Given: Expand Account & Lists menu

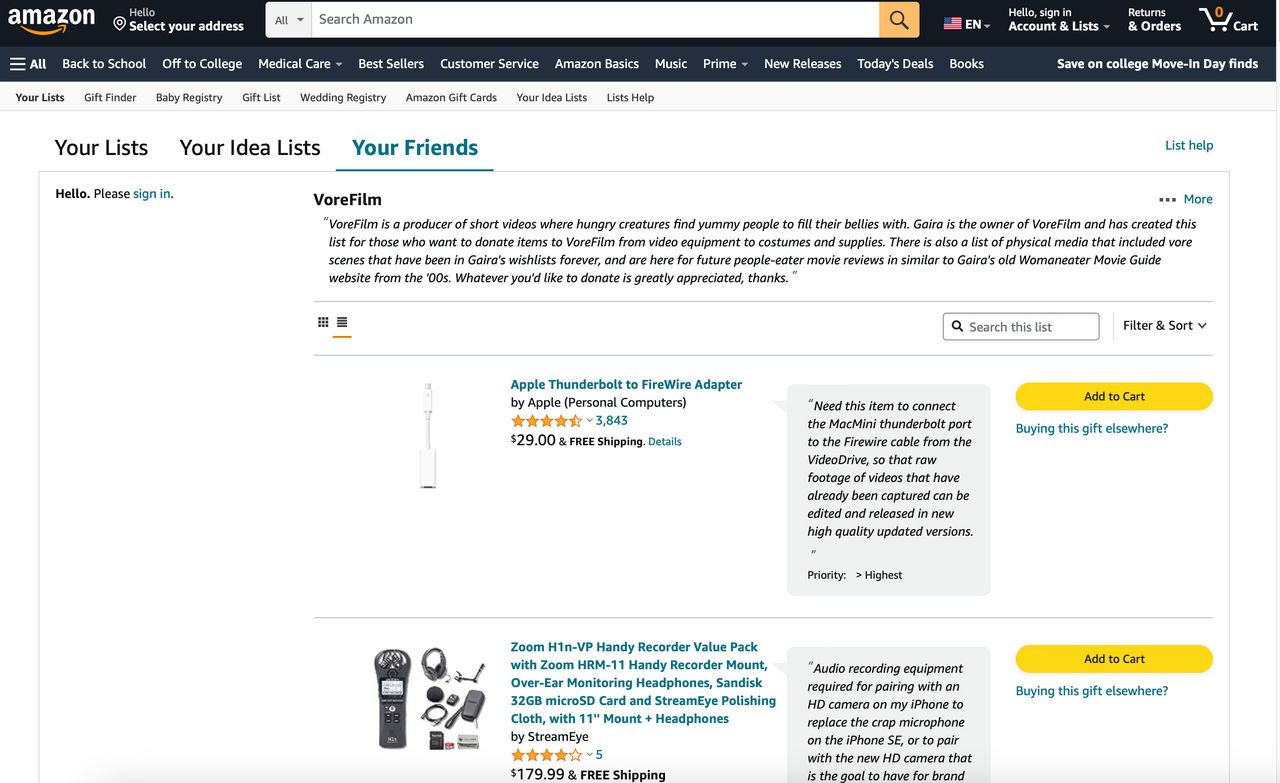Looking at the screenshot, I should point(1058,19).
